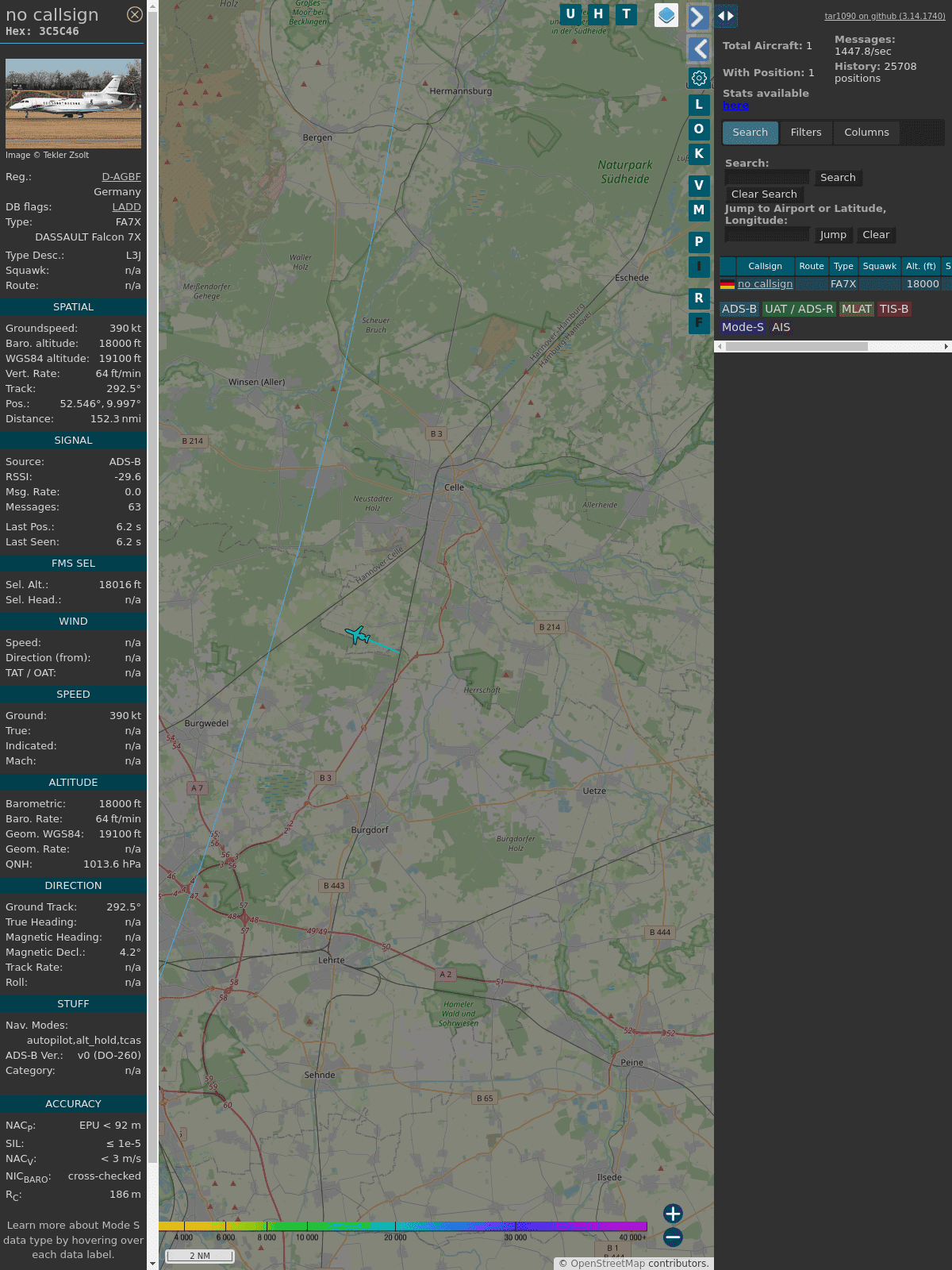Screen dimensions: 952x1270
Task: Click the ACCURACY section header
Action: 73,1104
